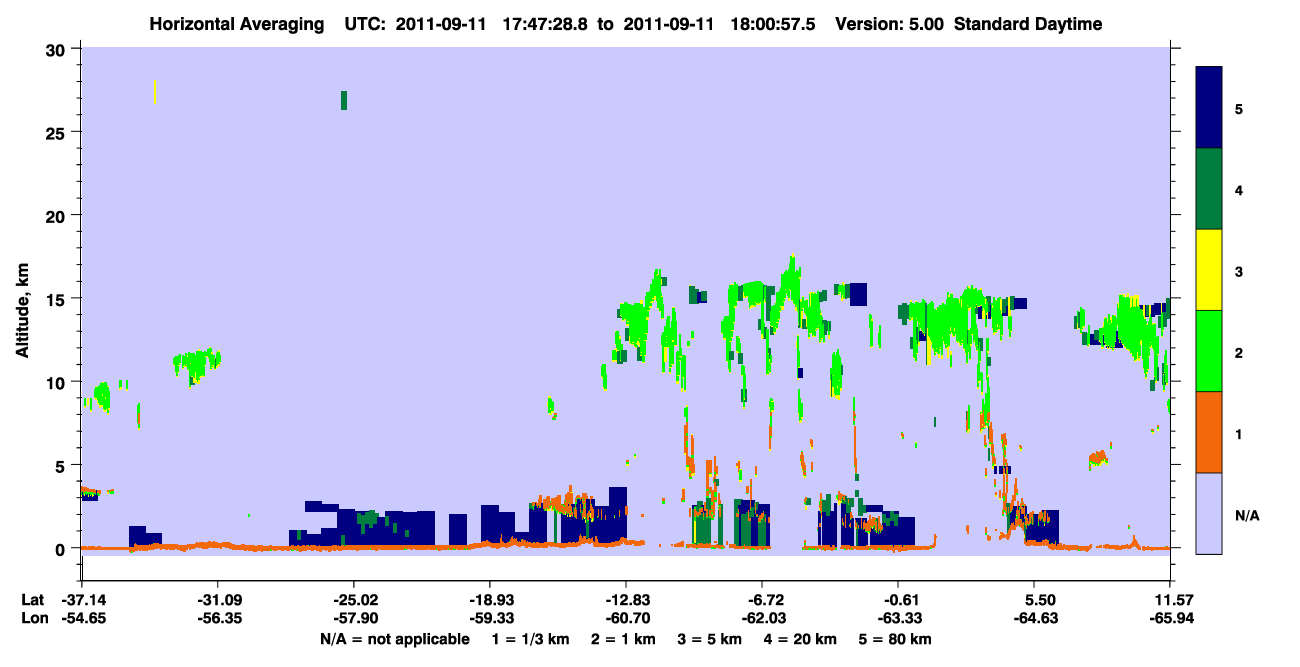Click the longitude value -60.70
The height and width of the screenshot is (667, 1300).
tap(626, 618)
